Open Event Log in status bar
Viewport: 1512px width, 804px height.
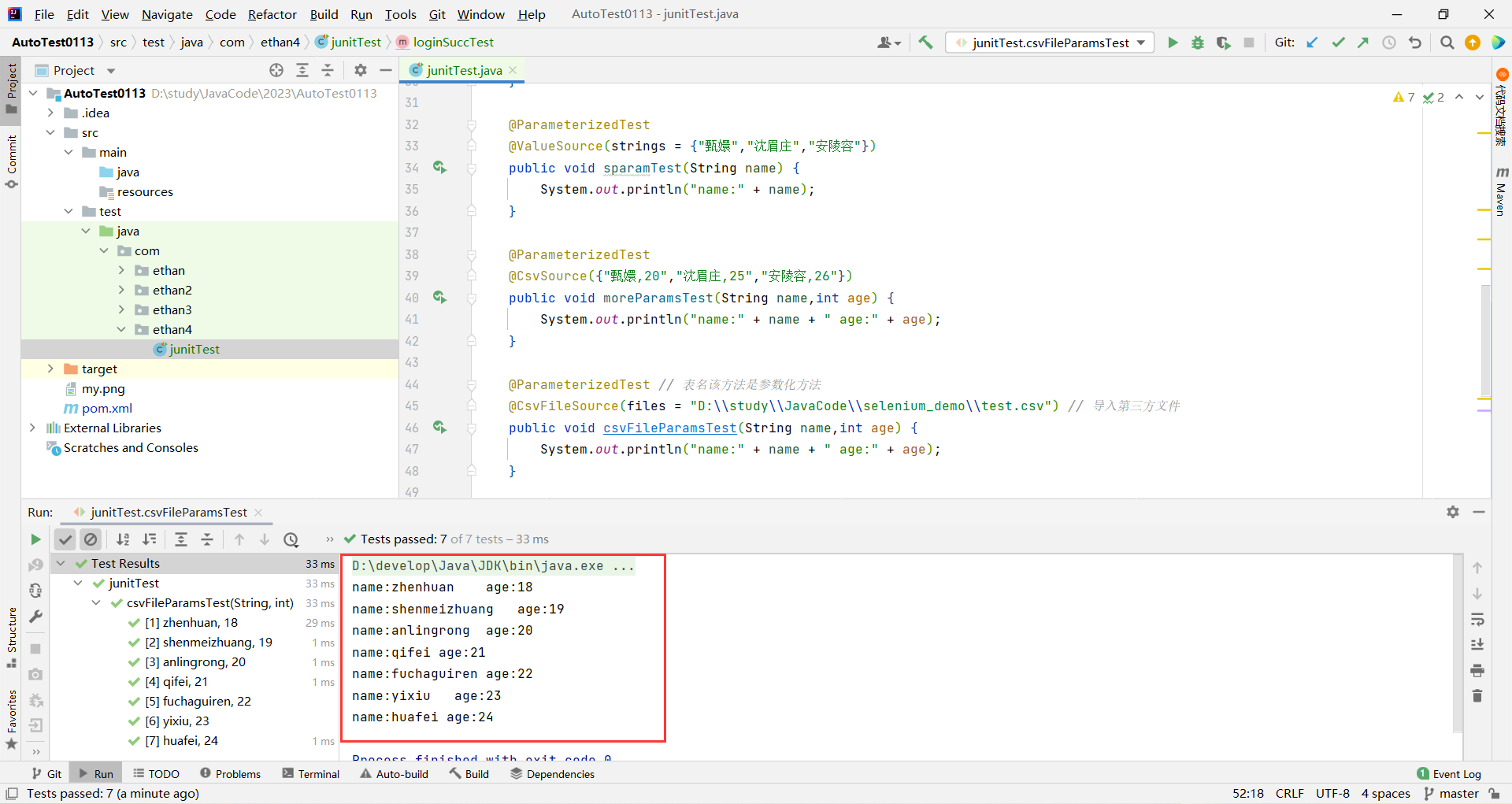click(x=1449, y=773)
